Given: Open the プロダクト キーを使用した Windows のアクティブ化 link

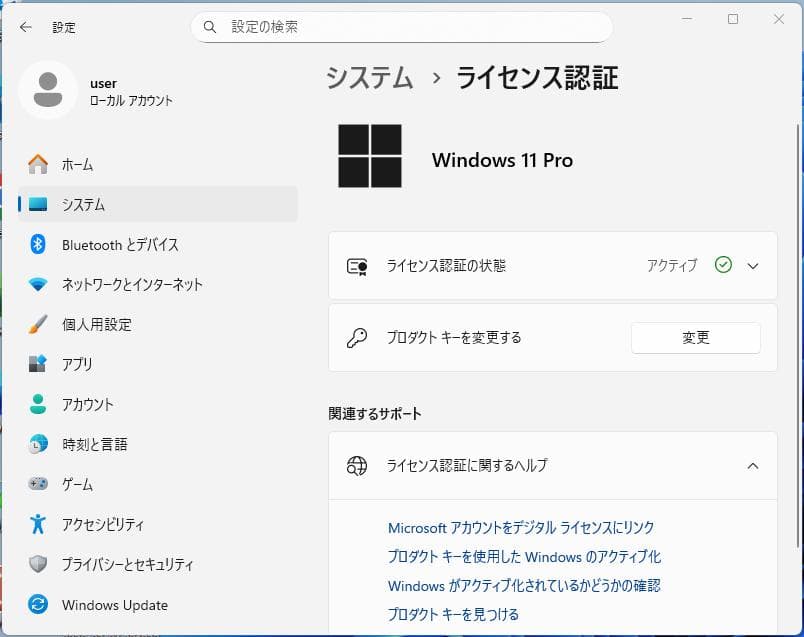Looking at the screenshot, I should [524, 557].
